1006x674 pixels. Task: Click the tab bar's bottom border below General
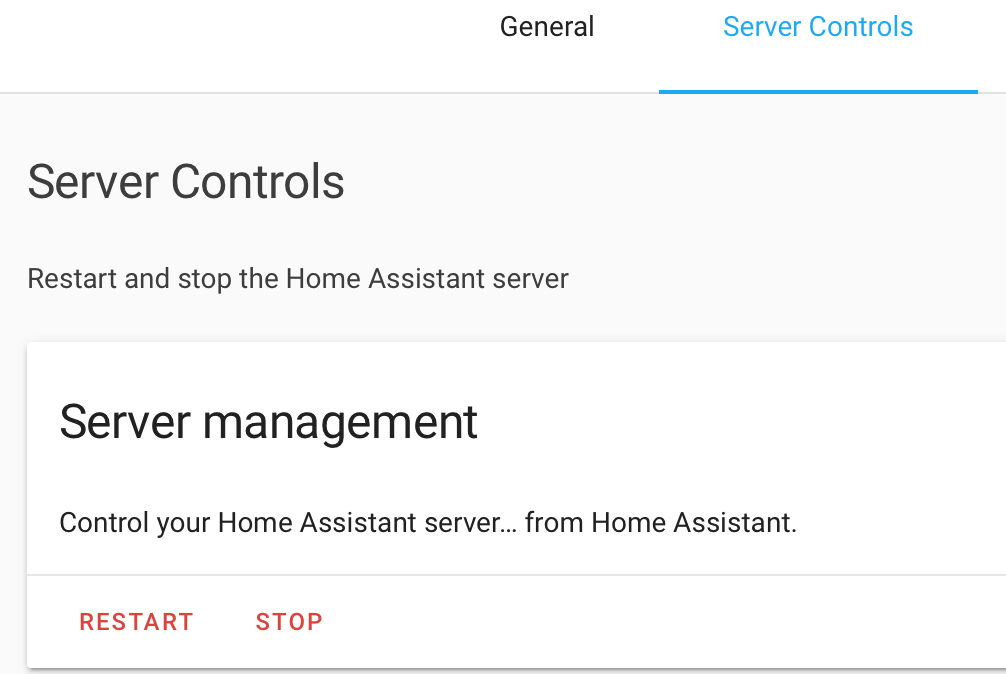(547, 93)
